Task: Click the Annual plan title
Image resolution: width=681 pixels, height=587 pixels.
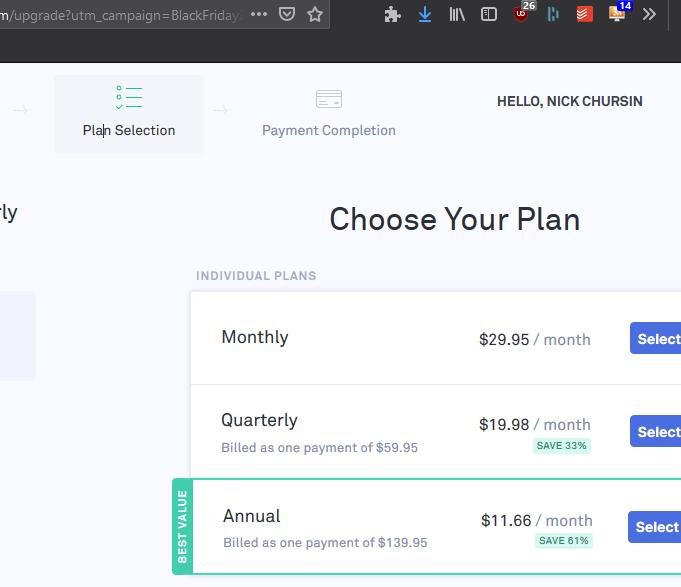Action: tap(252, 516)
